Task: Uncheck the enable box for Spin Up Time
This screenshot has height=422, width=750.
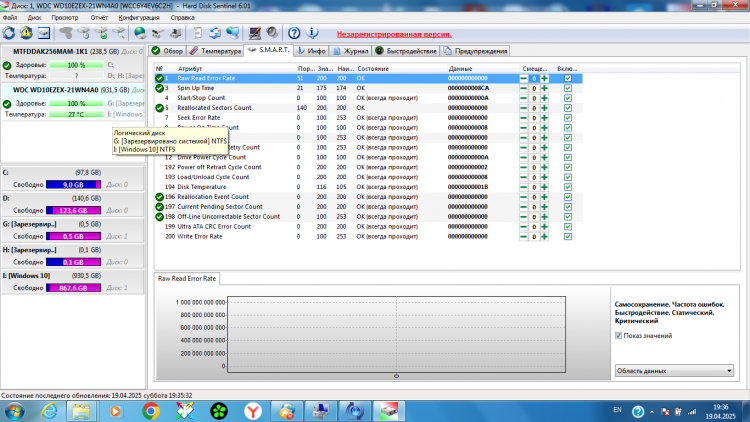Action: (568, 88)
